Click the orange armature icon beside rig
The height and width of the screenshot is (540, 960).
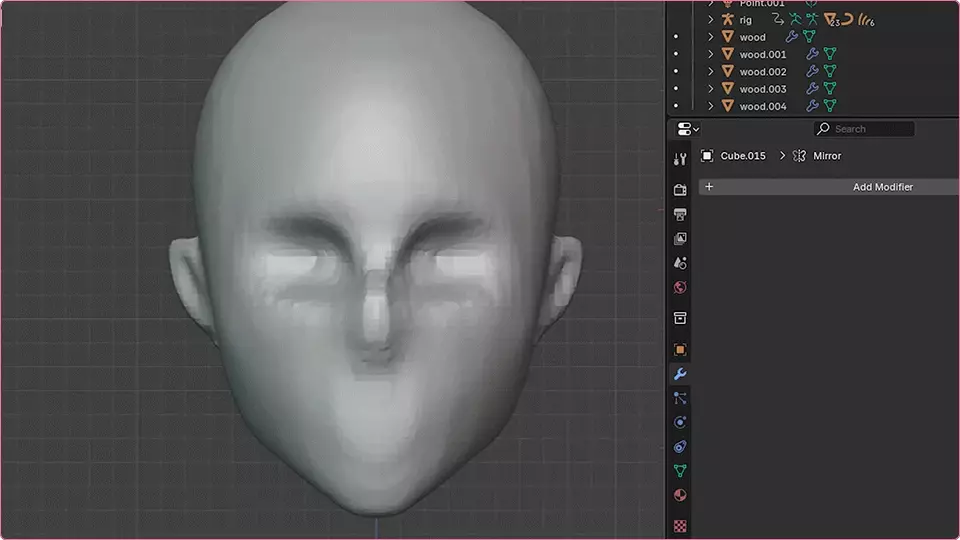[727, 20]
